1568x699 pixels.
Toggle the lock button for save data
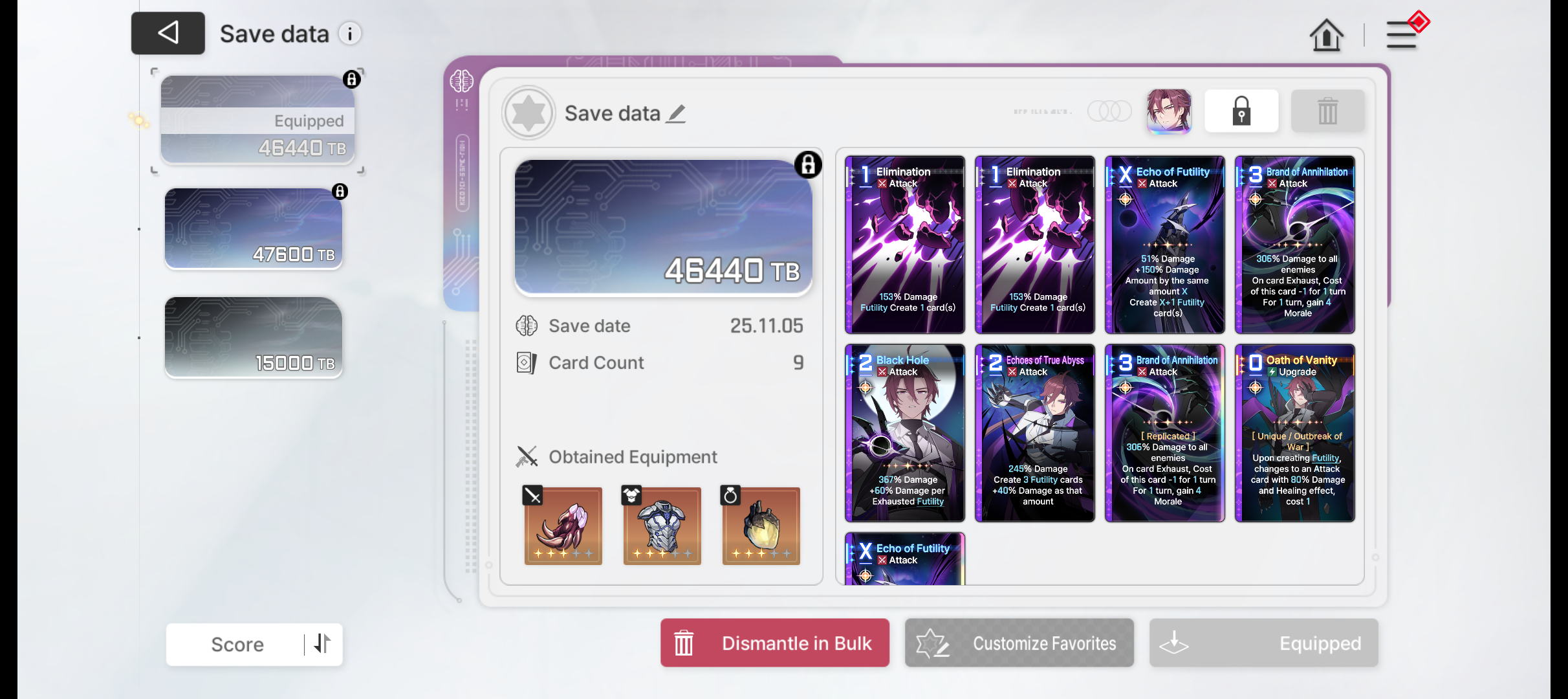[x=1241, y=111]
